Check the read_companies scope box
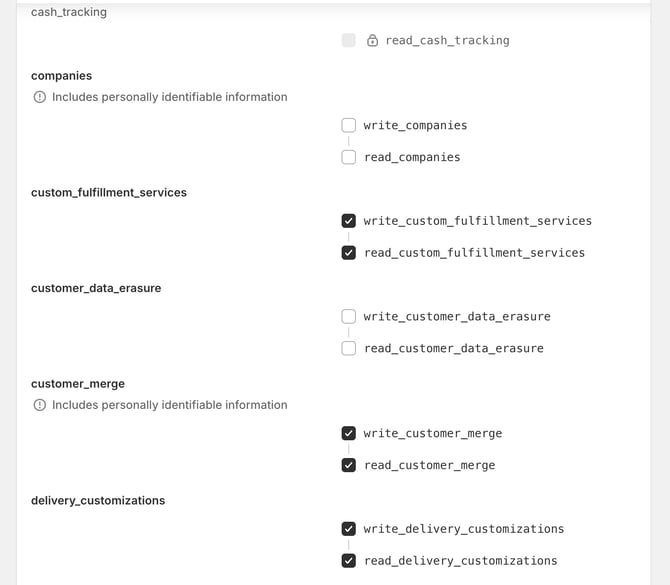Image resolution: width=670 pixels, height=585 pixels. click(x=348, y=157)
